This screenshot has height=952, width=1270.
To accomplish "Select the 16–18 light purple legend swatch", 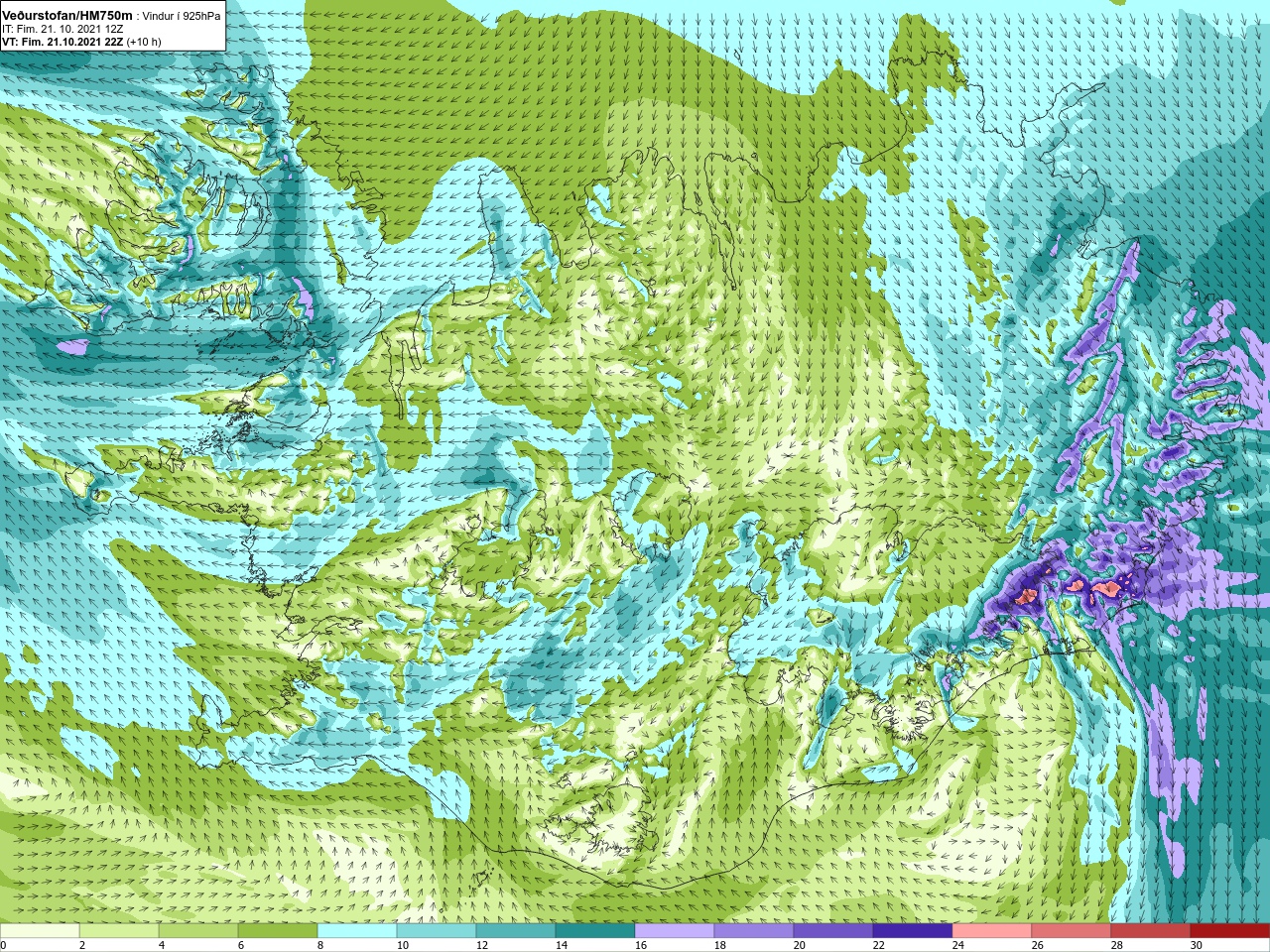I will (675, 931).
